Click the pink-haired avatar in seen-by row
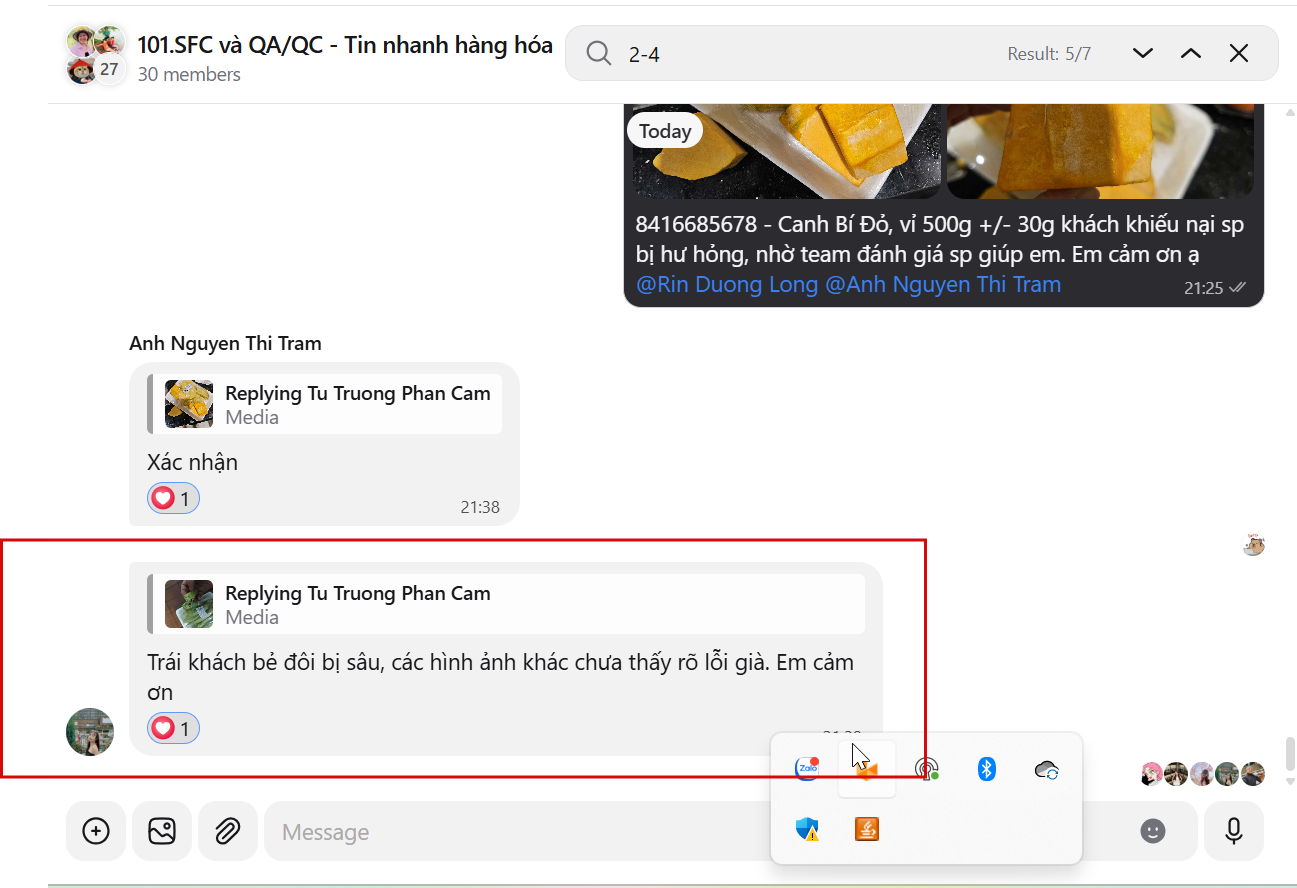 tap(1152, 774)
